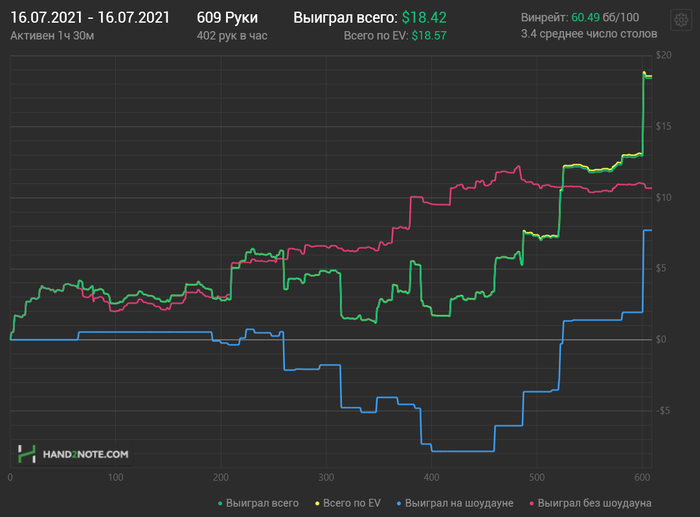Click the -$5 y-axis label
The height and width of the screenshot is (517, 700).
pyautogui.click(x=663, y=410)
